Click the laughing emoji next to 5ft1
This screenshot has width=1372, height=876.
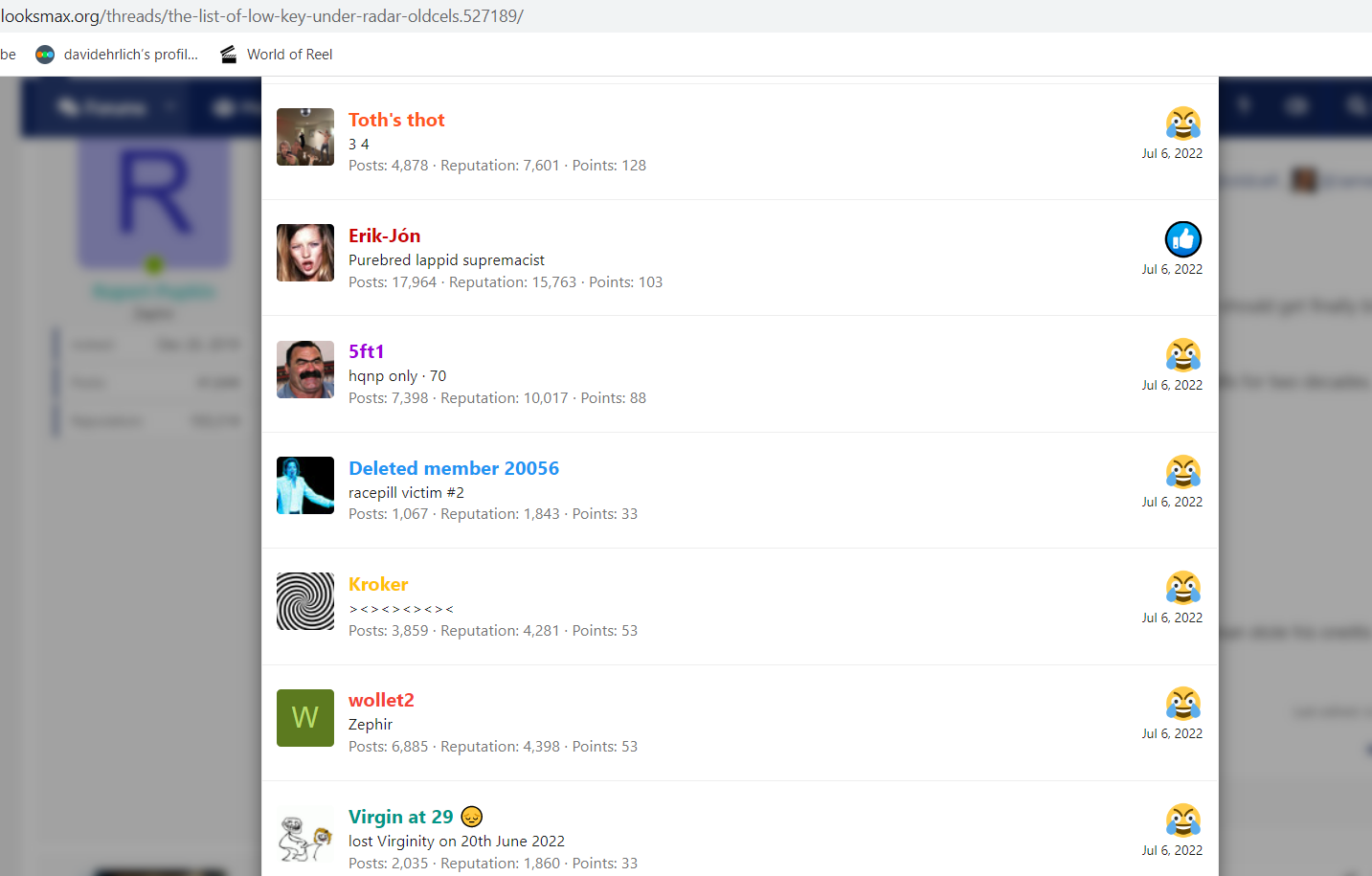pyautogui.click(x=1182, y=355)
